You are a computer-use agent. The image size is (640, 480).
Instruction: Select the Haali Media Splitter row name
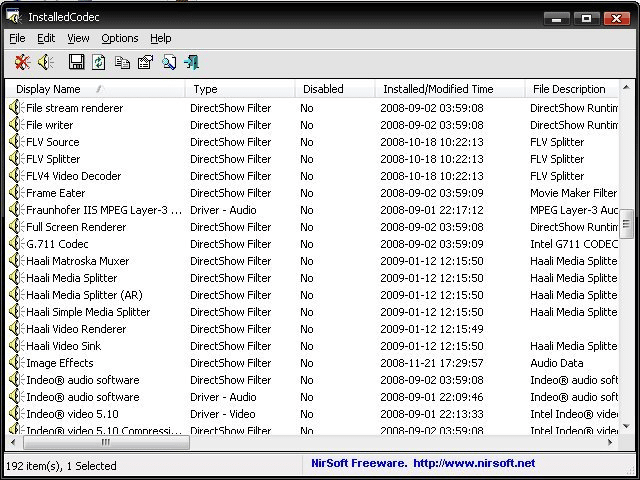point(71,278)
